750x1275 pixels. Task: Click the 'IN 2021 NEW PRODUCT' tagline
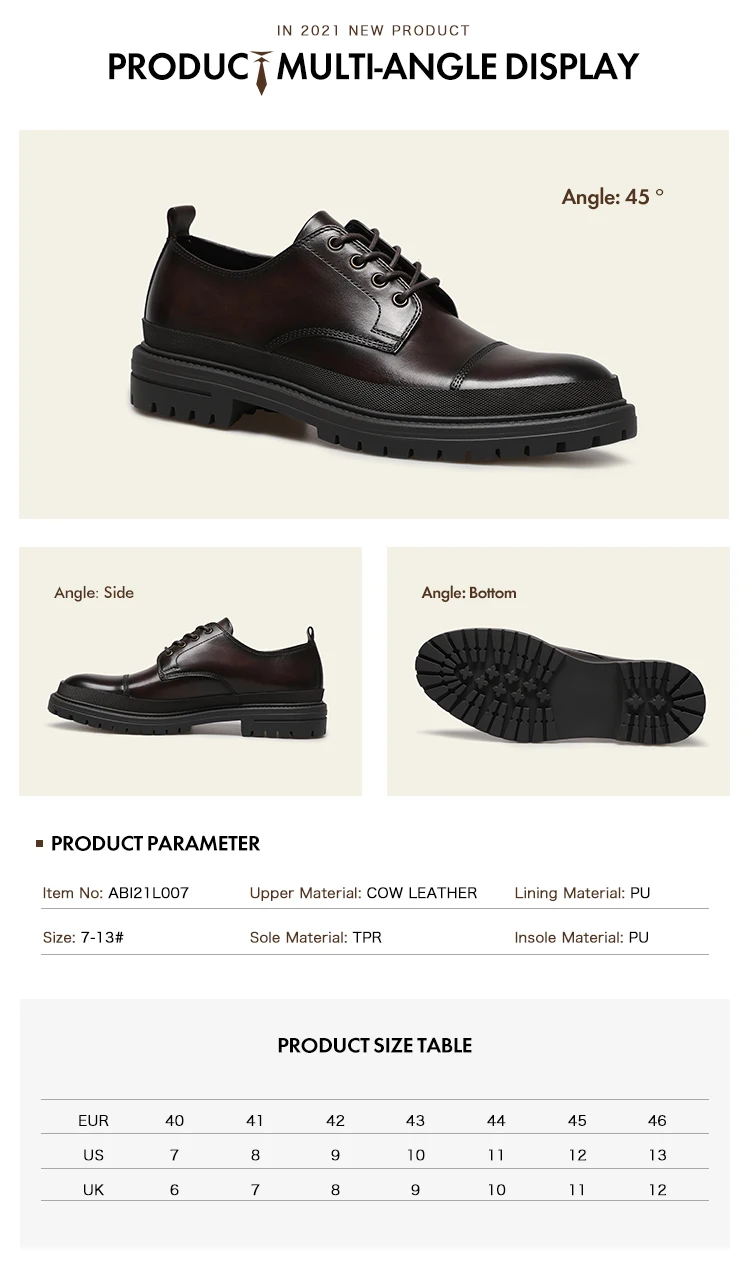pos(374,31)
